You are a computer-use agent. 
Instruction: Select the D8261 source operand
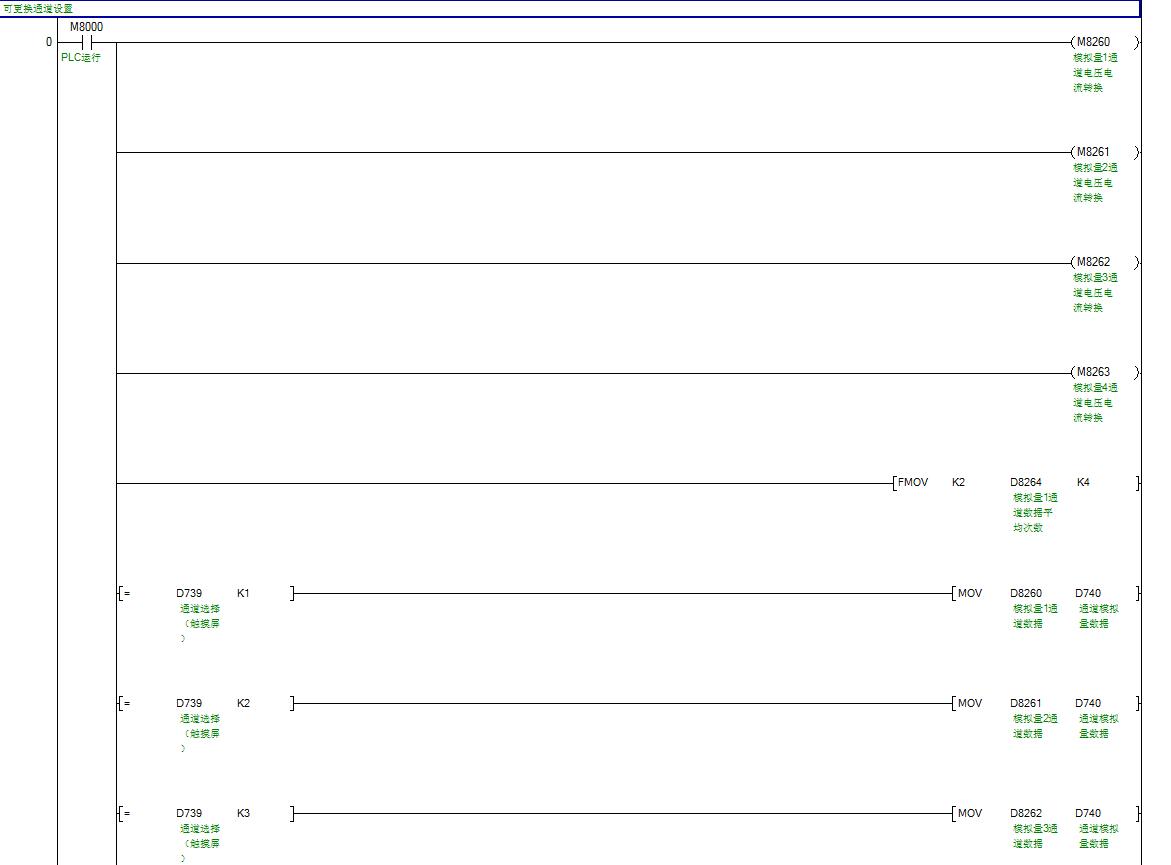(x=1025, y=703)
